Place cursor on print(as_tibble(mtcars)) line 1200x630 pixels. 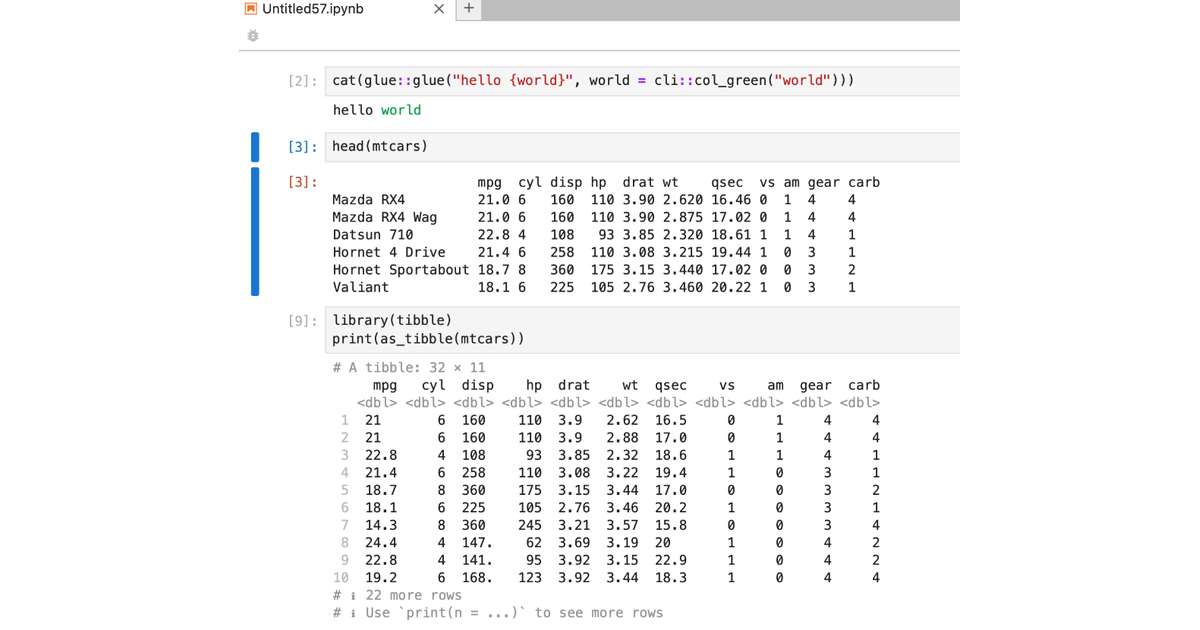[428, 338]
